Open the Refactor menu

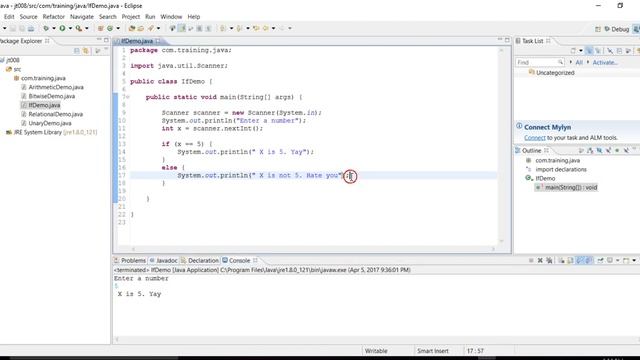(53, 17)
